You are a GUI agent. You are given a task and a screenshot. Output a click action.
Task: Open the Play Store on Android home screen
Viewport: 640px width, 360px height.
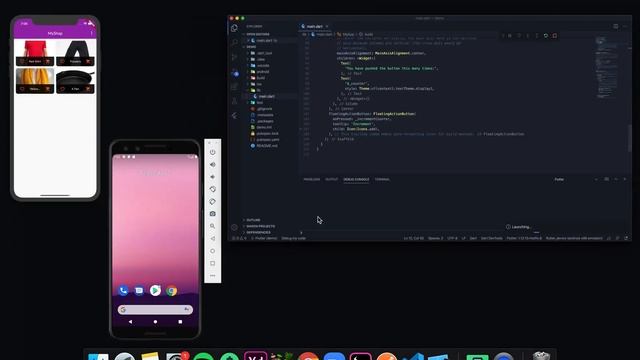155,290
